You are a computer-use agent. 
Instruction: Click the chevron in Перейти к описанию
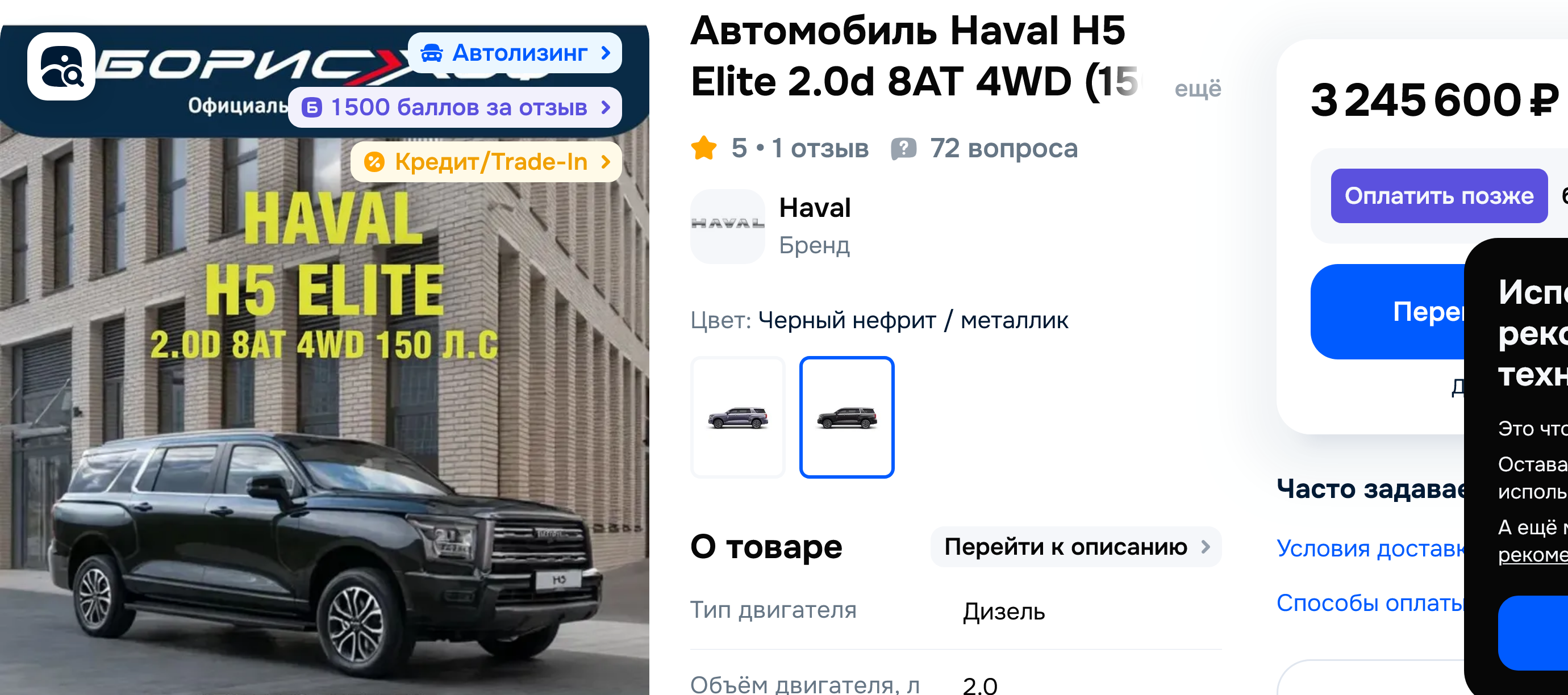pos(1205,546)
